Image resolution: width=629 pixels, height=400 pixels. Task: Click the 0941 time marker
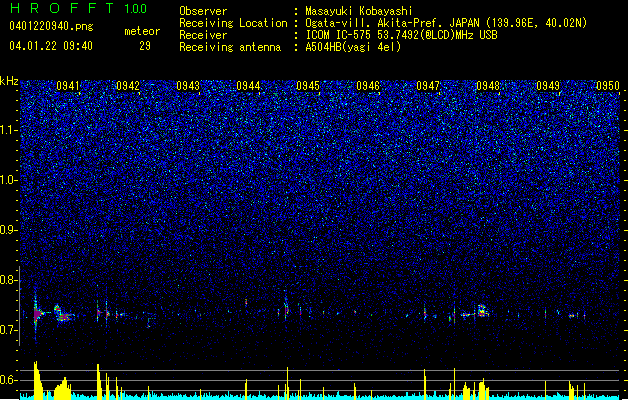point(68,86)
